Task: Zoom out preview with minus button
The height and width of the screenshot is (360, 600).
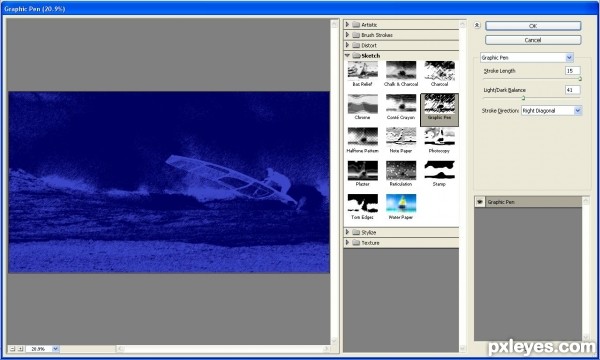Action: [x=12, y=349]
